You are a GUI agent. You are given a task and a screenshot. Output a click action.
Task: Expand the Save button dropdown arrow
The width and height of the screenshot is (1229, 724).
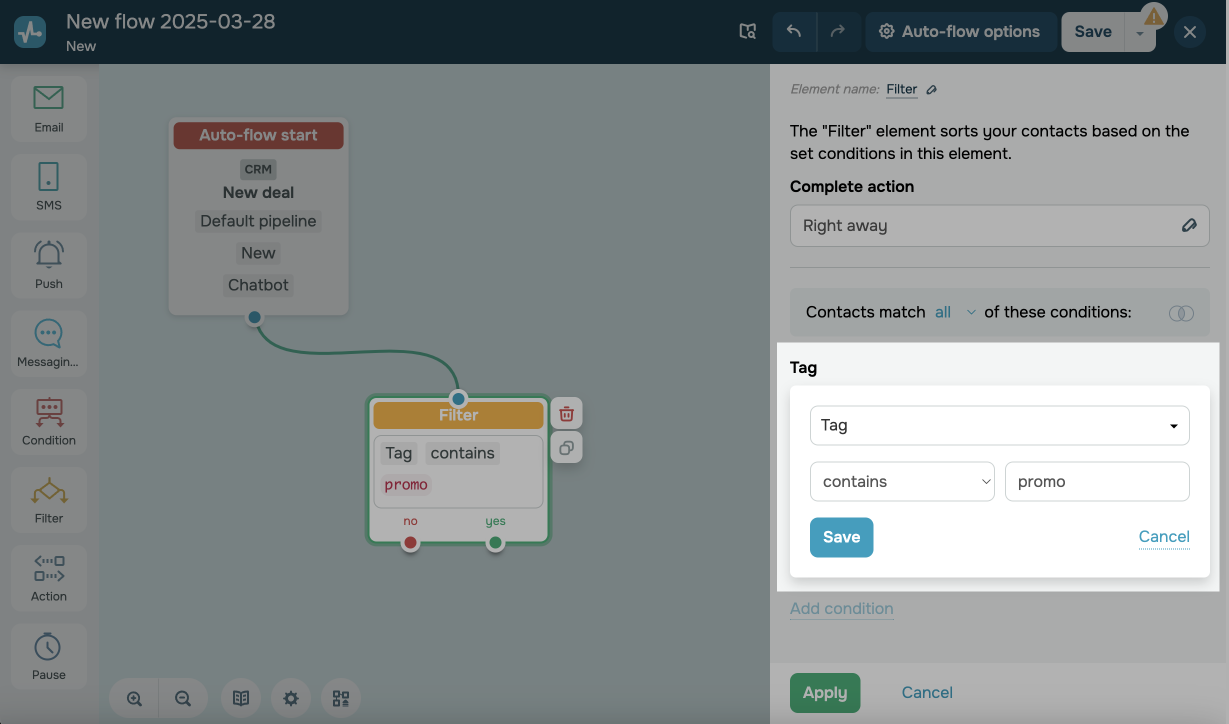tap(1140, 32)
